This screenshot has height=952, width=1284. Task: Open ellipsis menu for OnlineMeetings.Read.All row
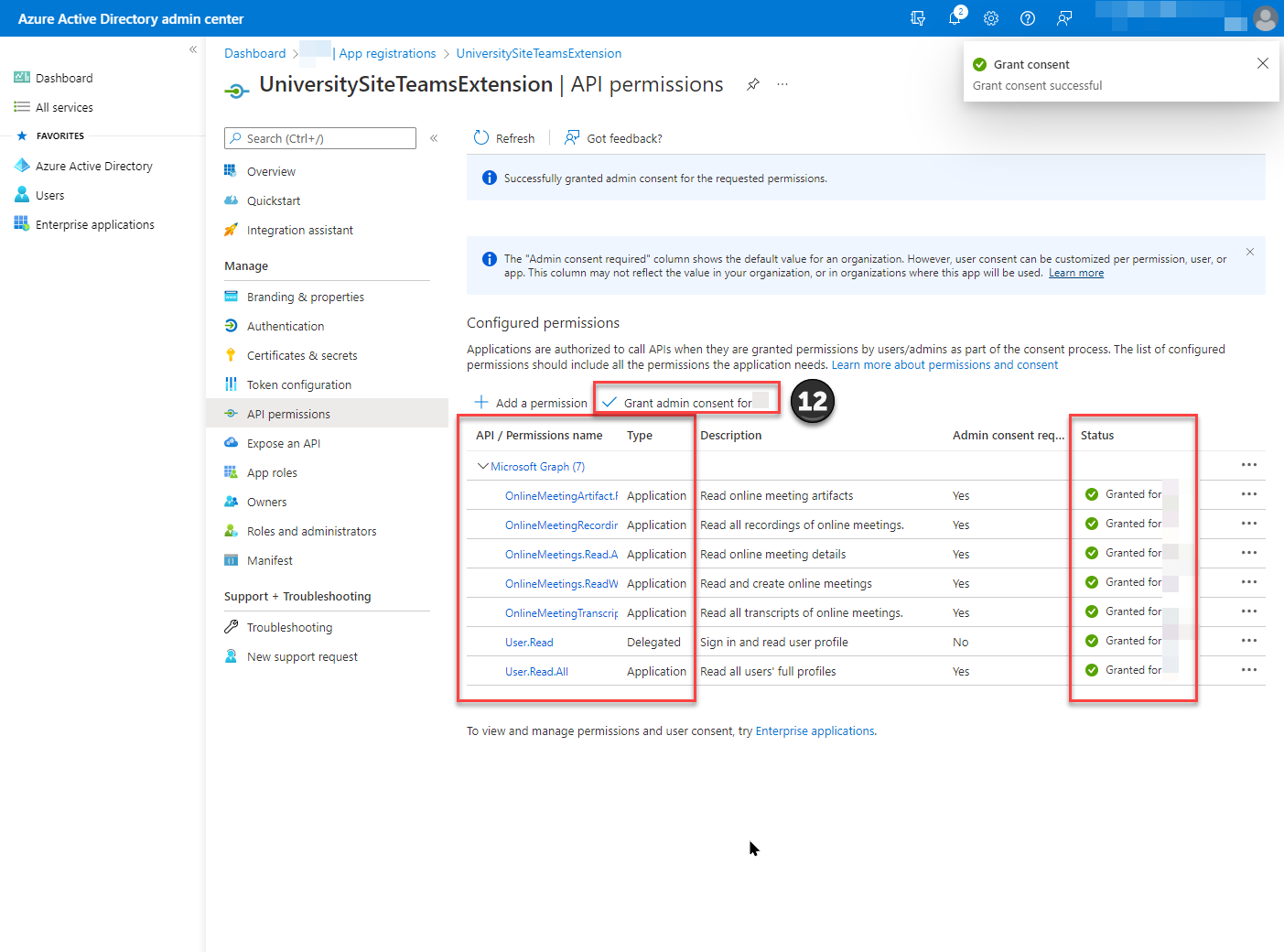click(1249, 553)
